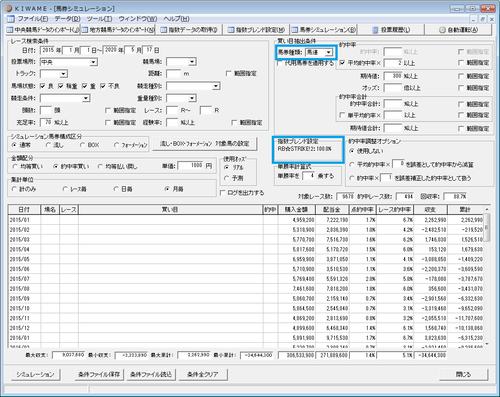Open the 指数ブレンド設定 toolbar item
The width and height of the screenshot is (500, 397).
256,30
